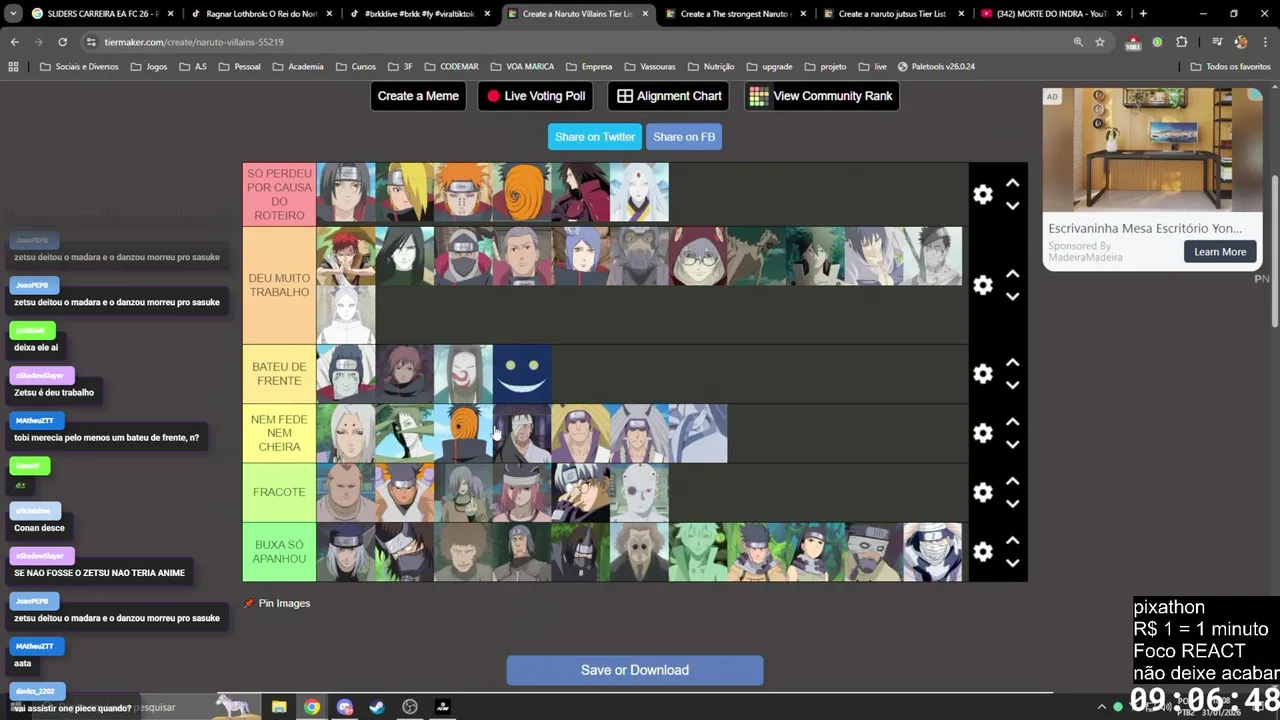1280x720 pixels.
Task: Share tier list on Twitter
Action: pyautogui.click(x=595, y=137)
